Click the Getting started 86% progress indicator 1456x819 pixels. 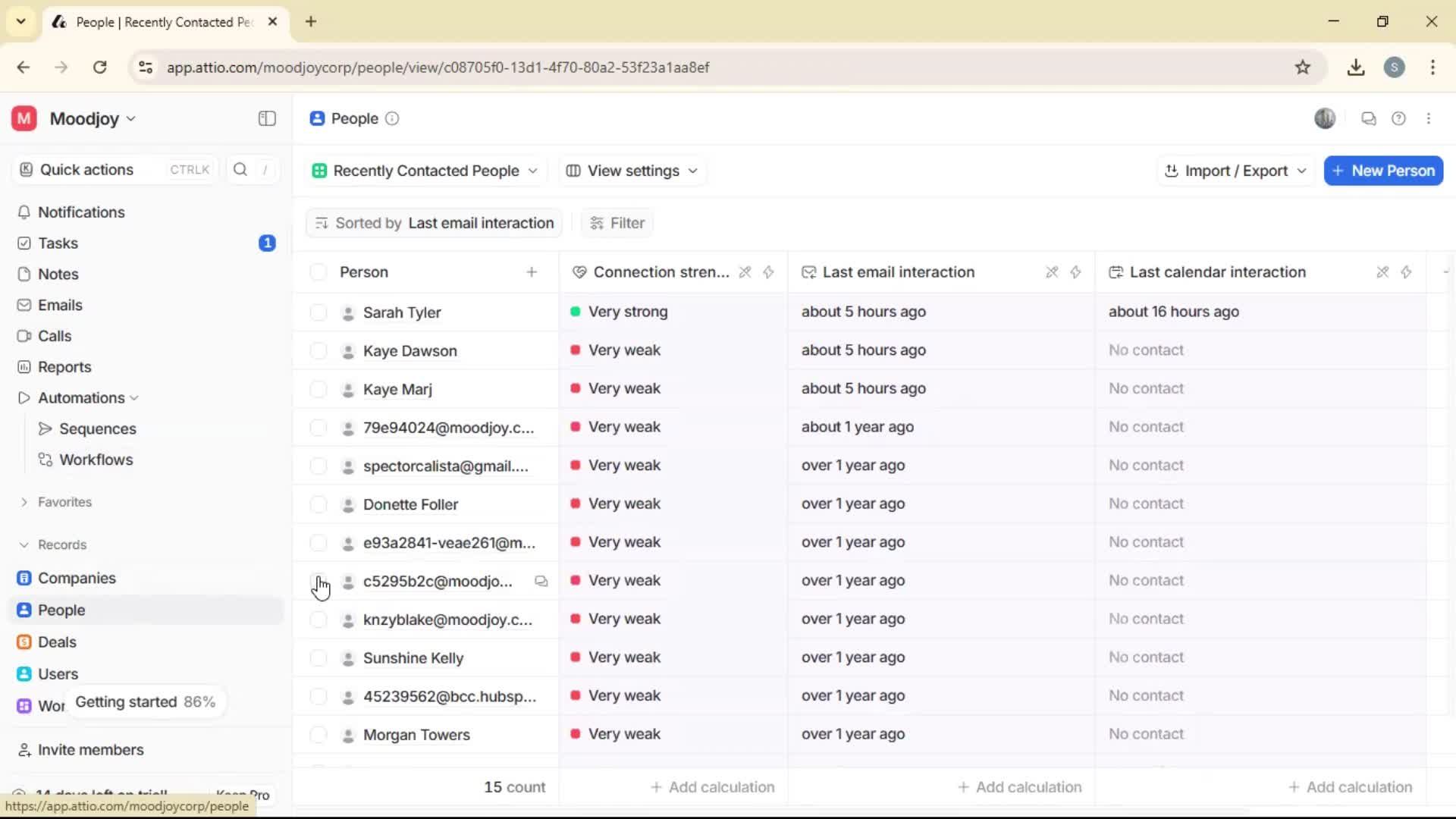coord(146,701)
